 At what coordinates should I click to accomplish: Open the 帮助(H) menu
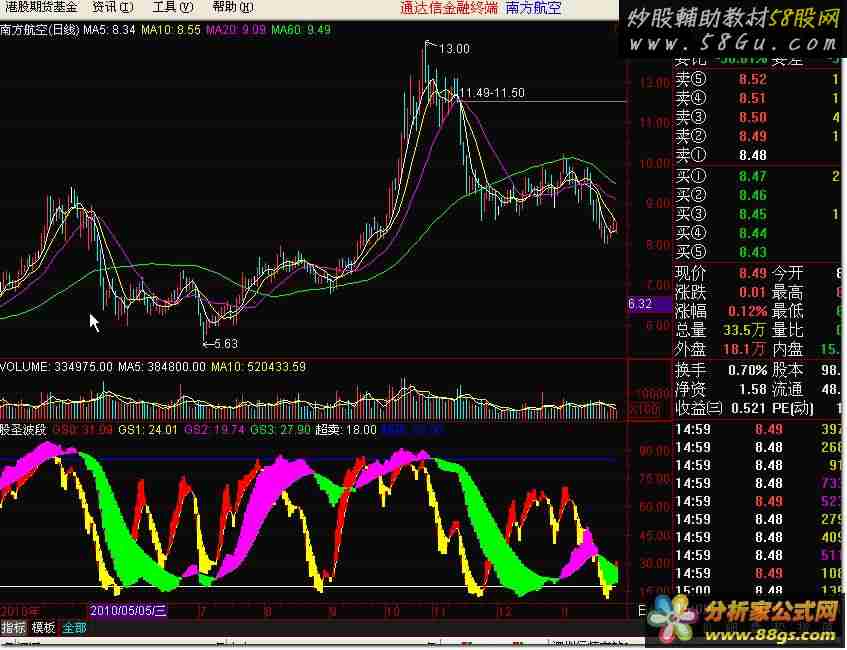coord(233,8)
